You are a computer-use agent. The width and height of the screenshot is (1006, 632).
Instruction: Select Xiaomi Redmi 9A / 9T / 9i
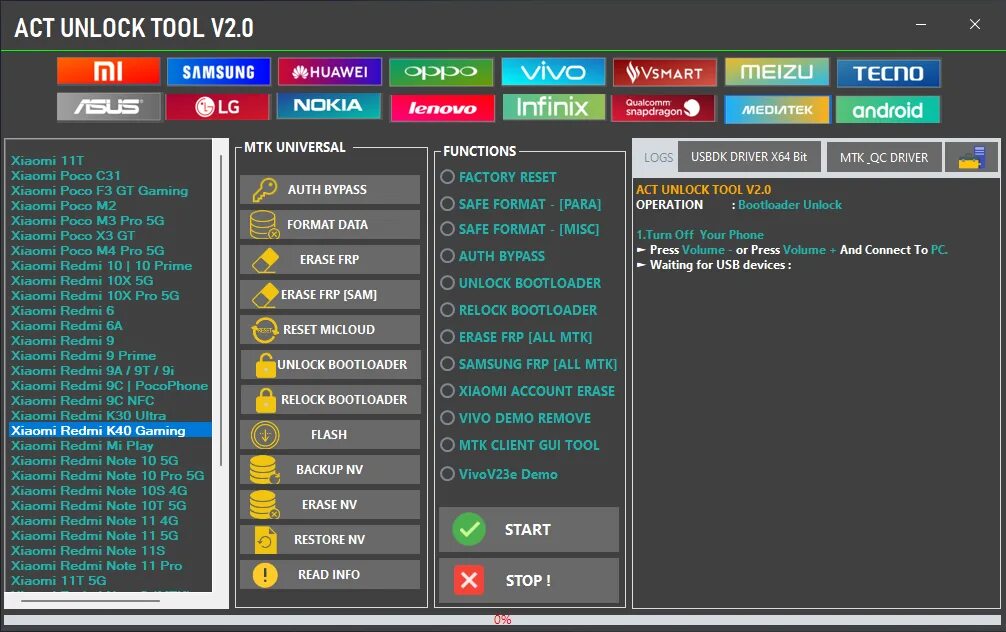click(92, 371)
